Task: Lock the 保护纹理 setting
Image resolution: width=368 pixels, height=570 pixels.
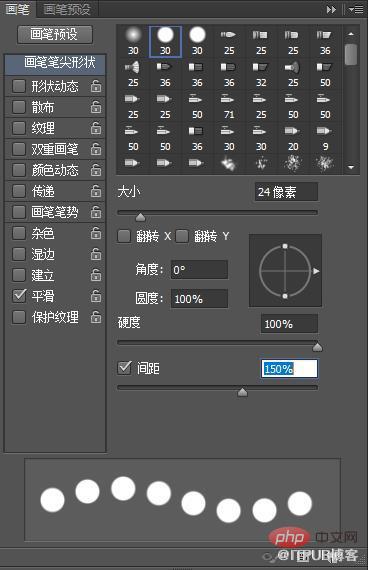Action: [x=96, y=317]
